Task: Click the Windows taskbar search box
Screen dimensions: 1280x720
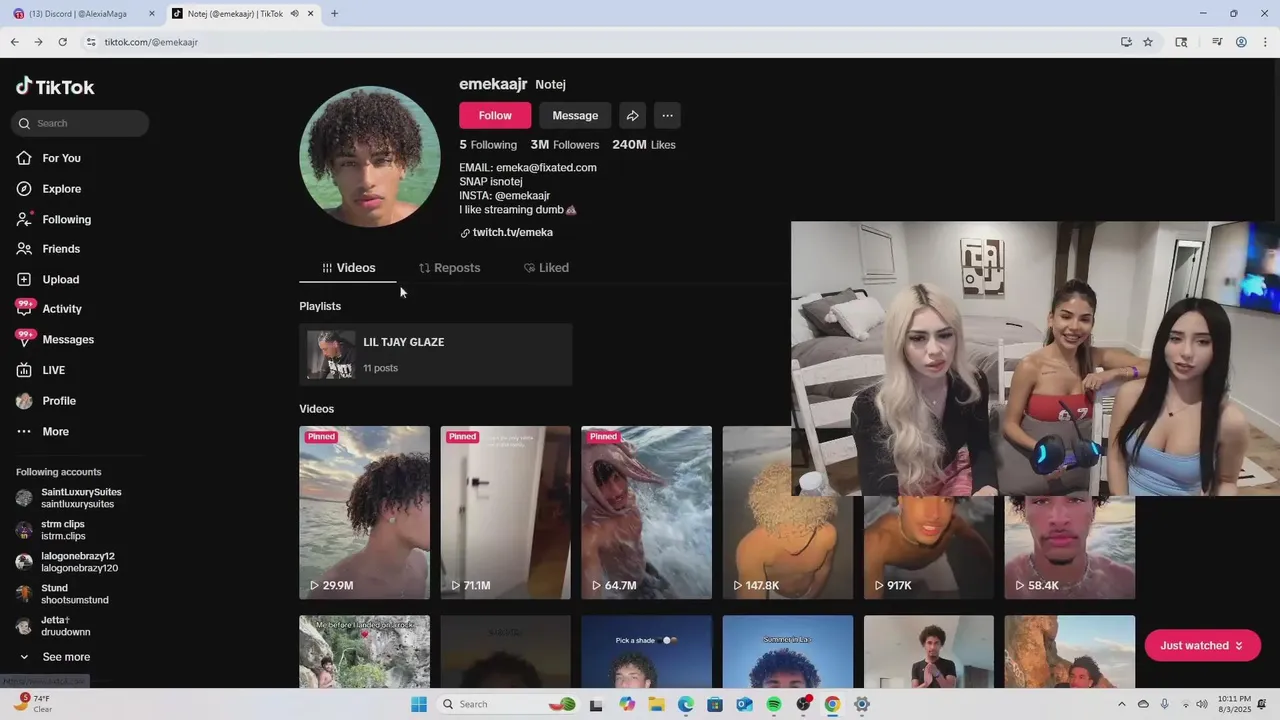Action: pyautogui.click(x=509, y=704)
